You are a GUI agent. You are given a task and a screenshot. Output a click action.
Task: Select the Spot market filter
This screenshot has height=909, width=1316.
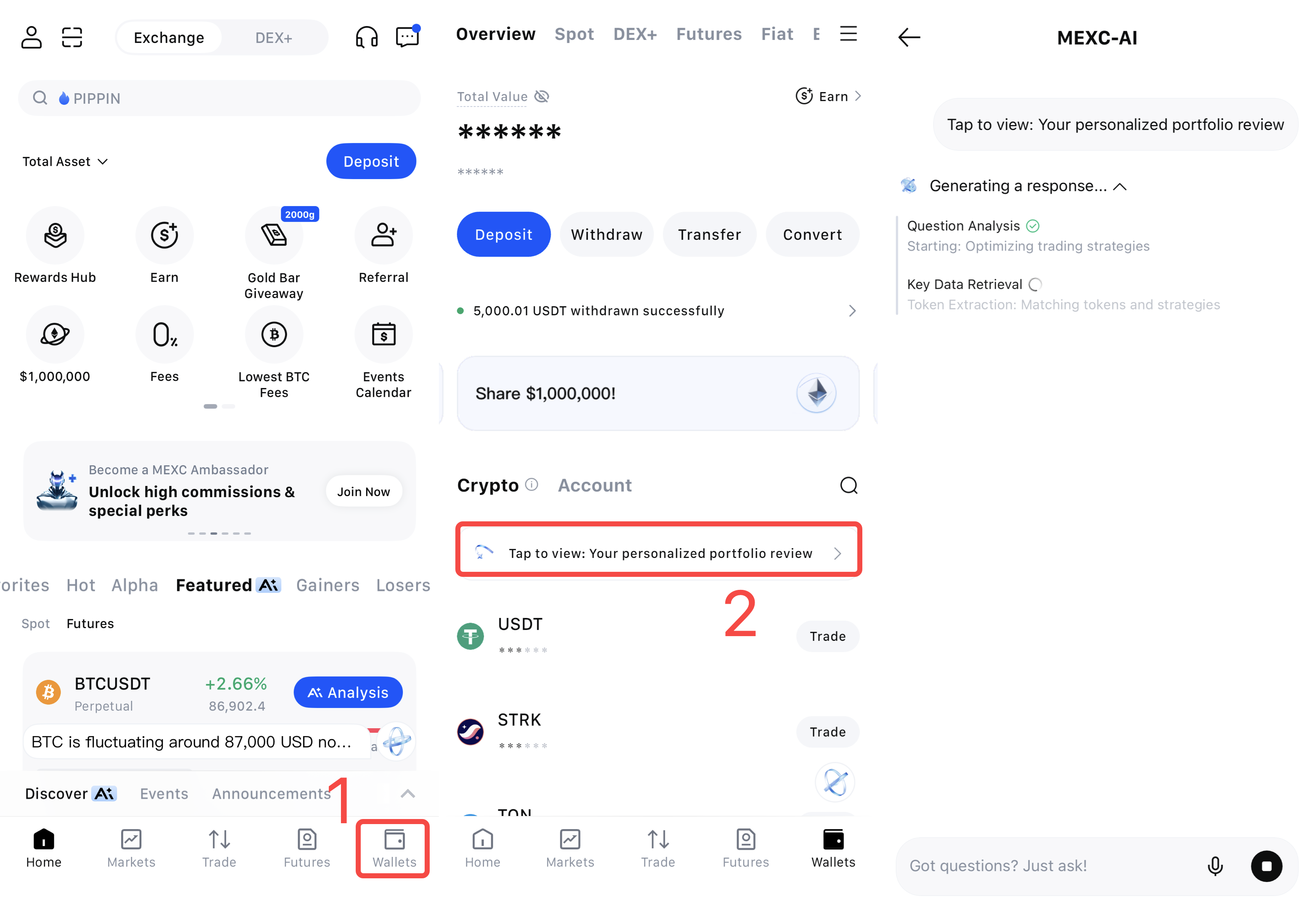coord(35,624)
